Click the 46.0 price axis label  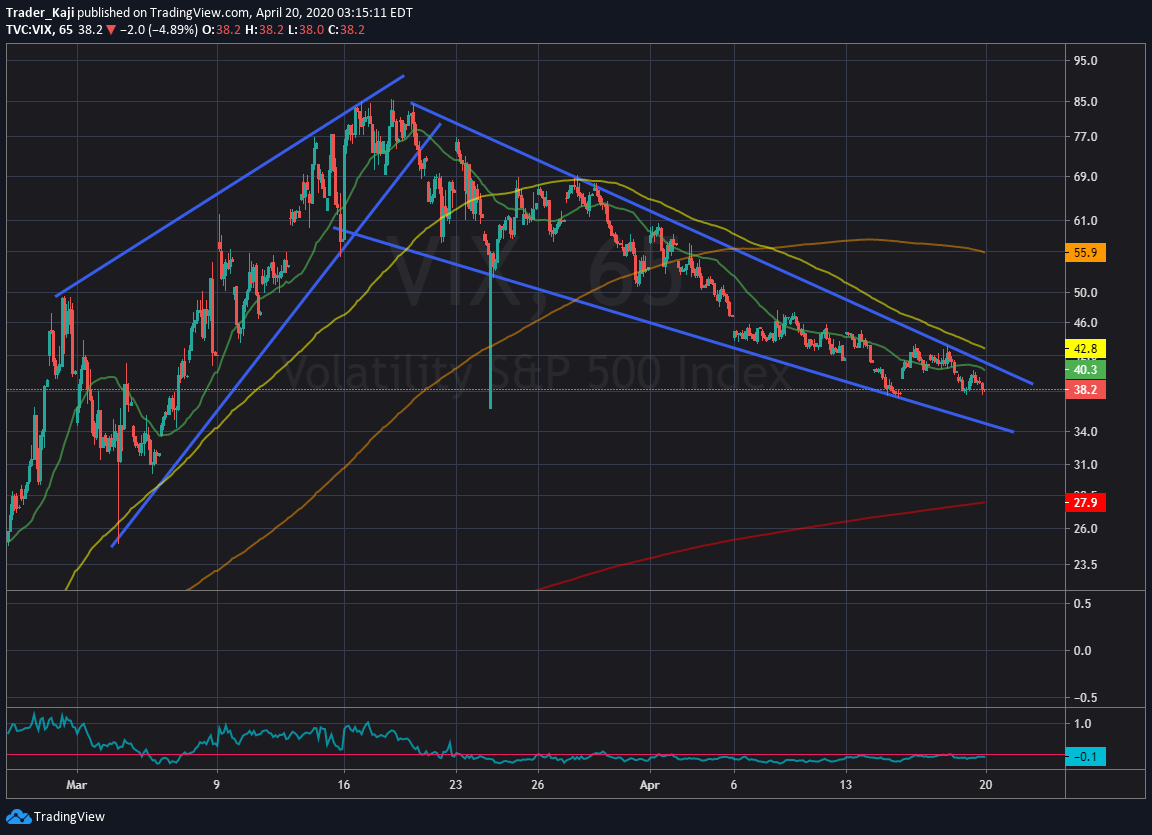(x=1085, y=322)
